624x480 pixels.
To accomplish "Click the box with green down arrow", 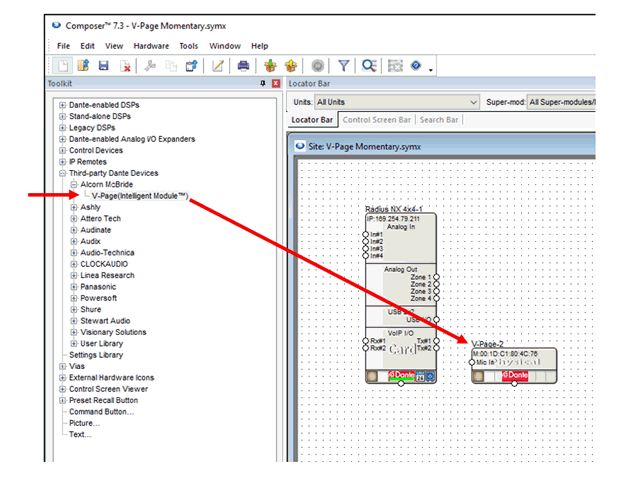I will 270,66.
